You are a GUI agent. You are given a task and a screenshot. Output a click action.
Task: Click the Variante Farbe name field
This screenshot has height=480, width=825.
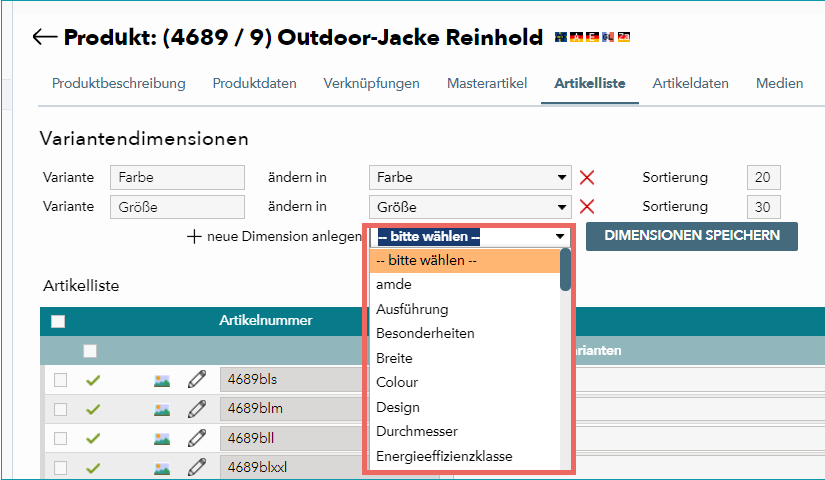pos(177,177)
